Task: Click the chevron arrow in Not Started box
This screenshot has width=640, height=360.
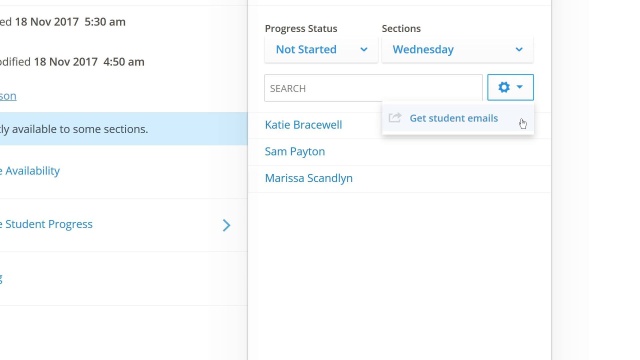Action: pos(364,49)
